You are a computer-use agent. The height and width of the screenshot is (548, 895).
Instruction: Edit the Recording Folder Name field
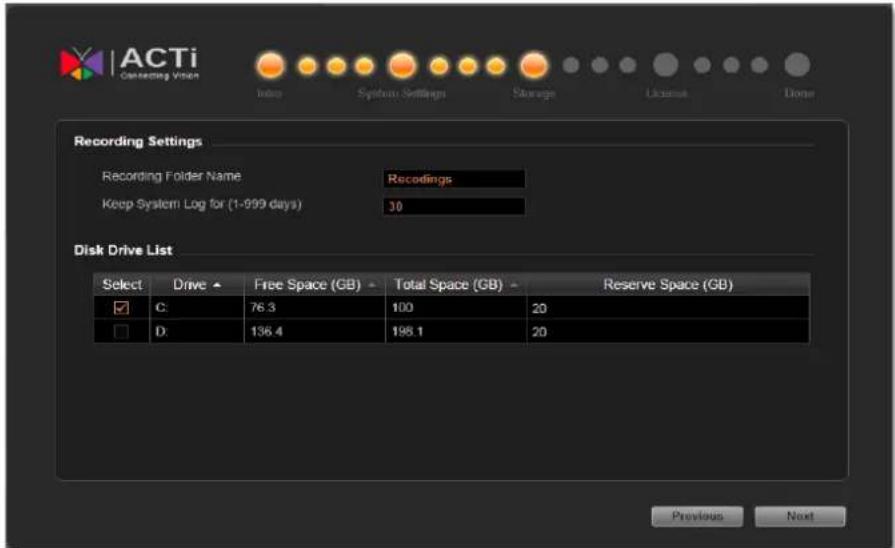[454, 179]
